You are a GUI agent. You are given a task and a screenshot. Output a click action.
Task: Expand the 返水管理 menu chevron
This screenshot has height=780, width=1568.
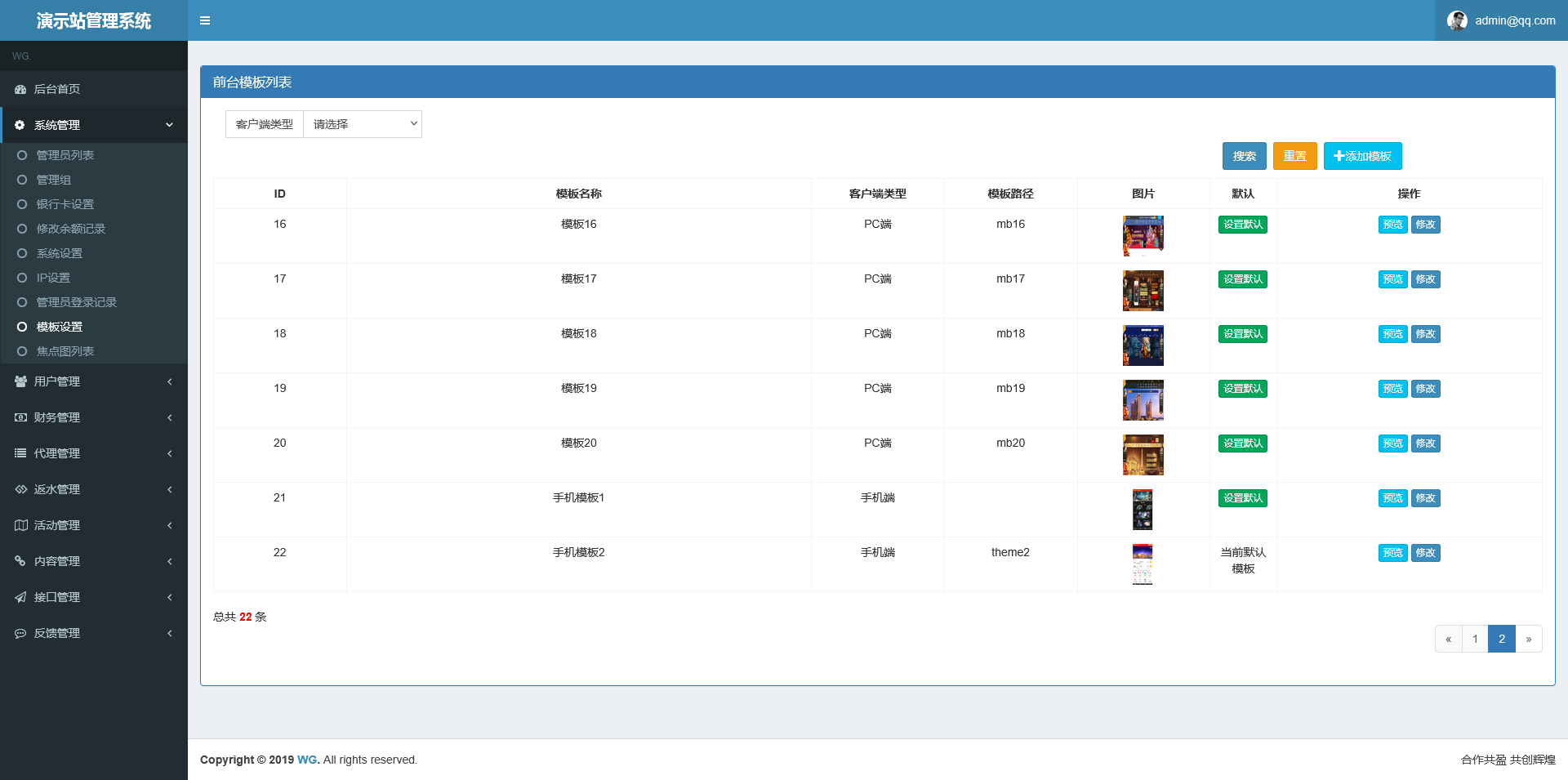point(170,489)
